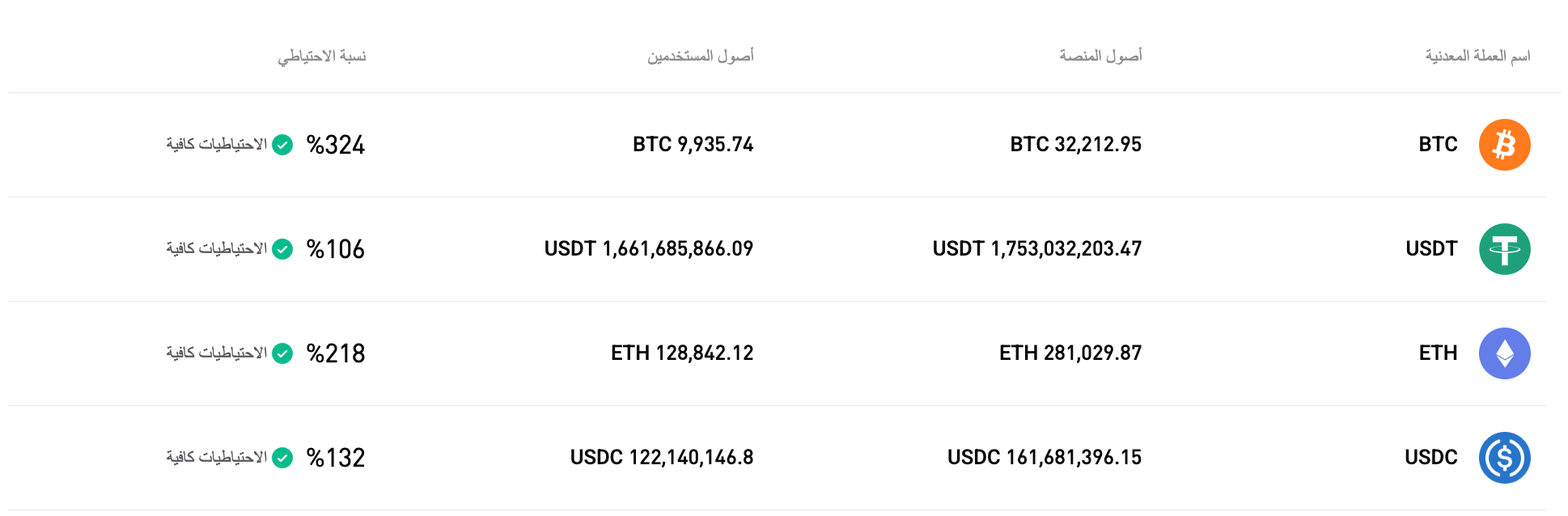
Task: Click the green checkmark in the USDT row
Action: click(282, 250)
